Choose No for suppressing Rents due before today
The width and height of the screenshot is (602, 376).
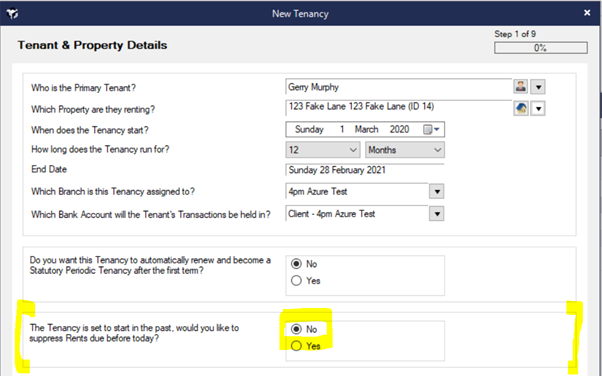point(296,329)
